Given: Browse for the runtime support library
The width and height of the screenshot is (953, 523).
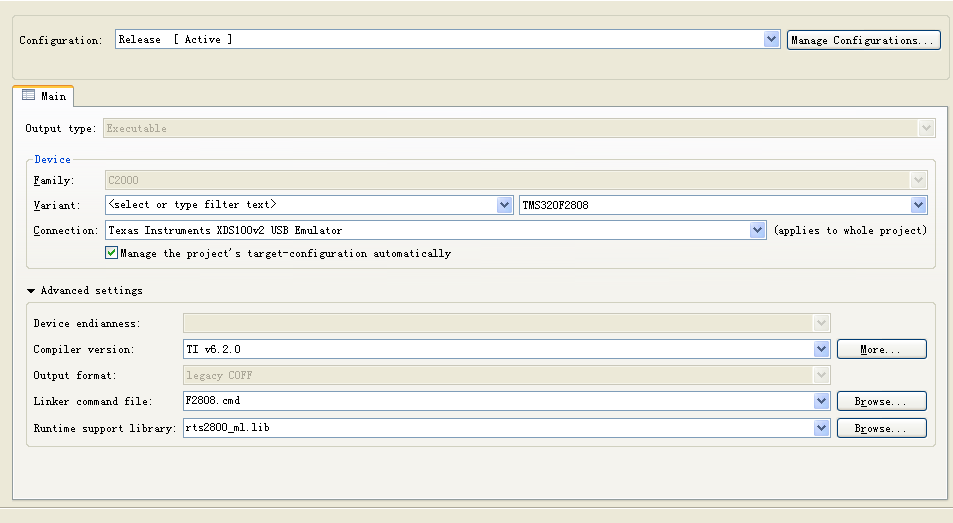Looking at the screenshot, I should pos(881,428).
